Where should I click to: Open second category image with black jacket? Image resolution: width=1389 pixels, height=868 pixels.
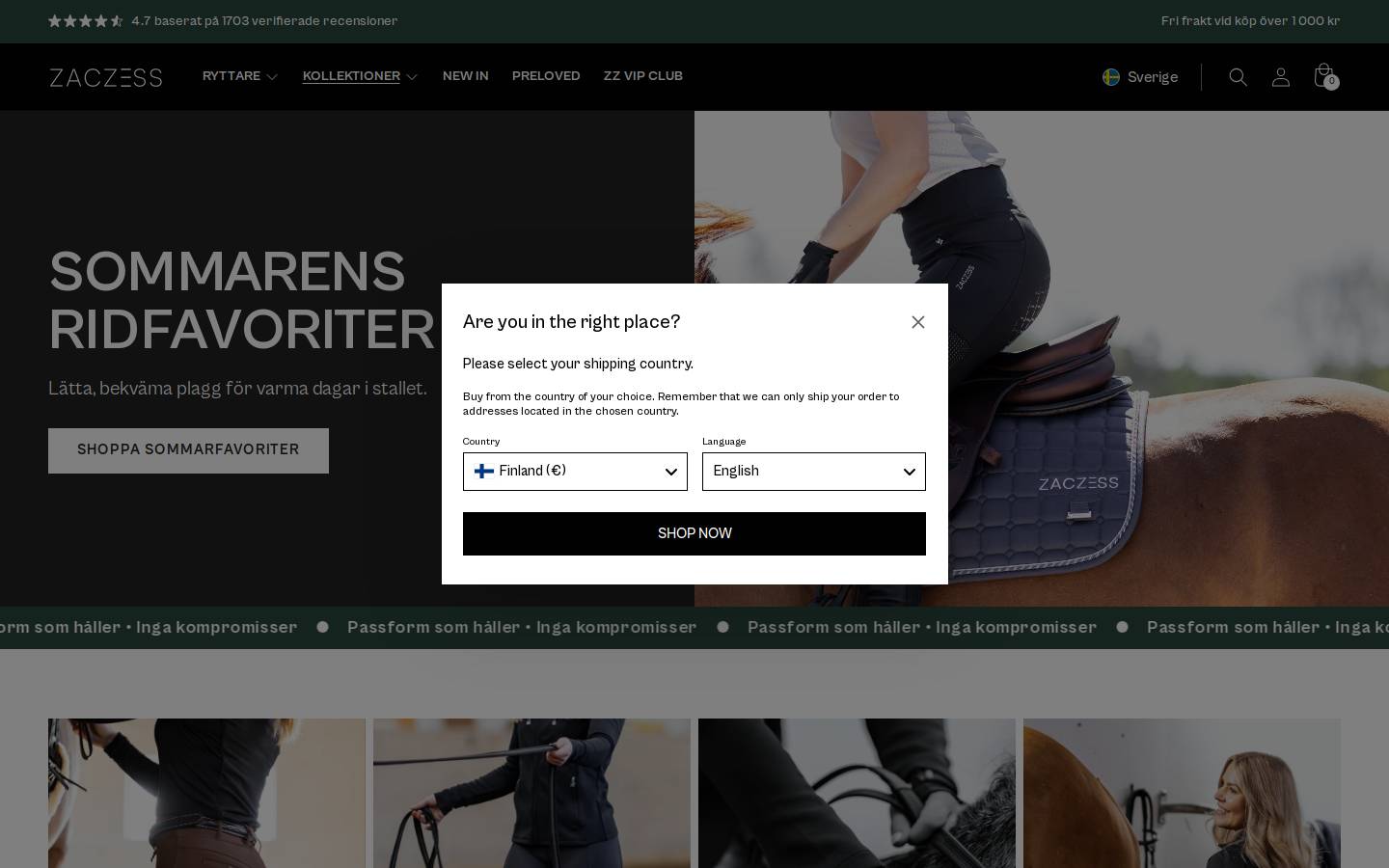pos(531,793)
